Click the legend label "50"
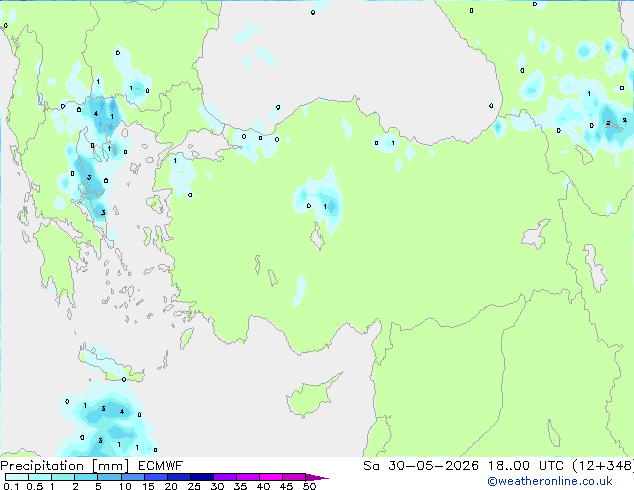Image resolution: width=634 pixels, height=490 pixels. 309,486
